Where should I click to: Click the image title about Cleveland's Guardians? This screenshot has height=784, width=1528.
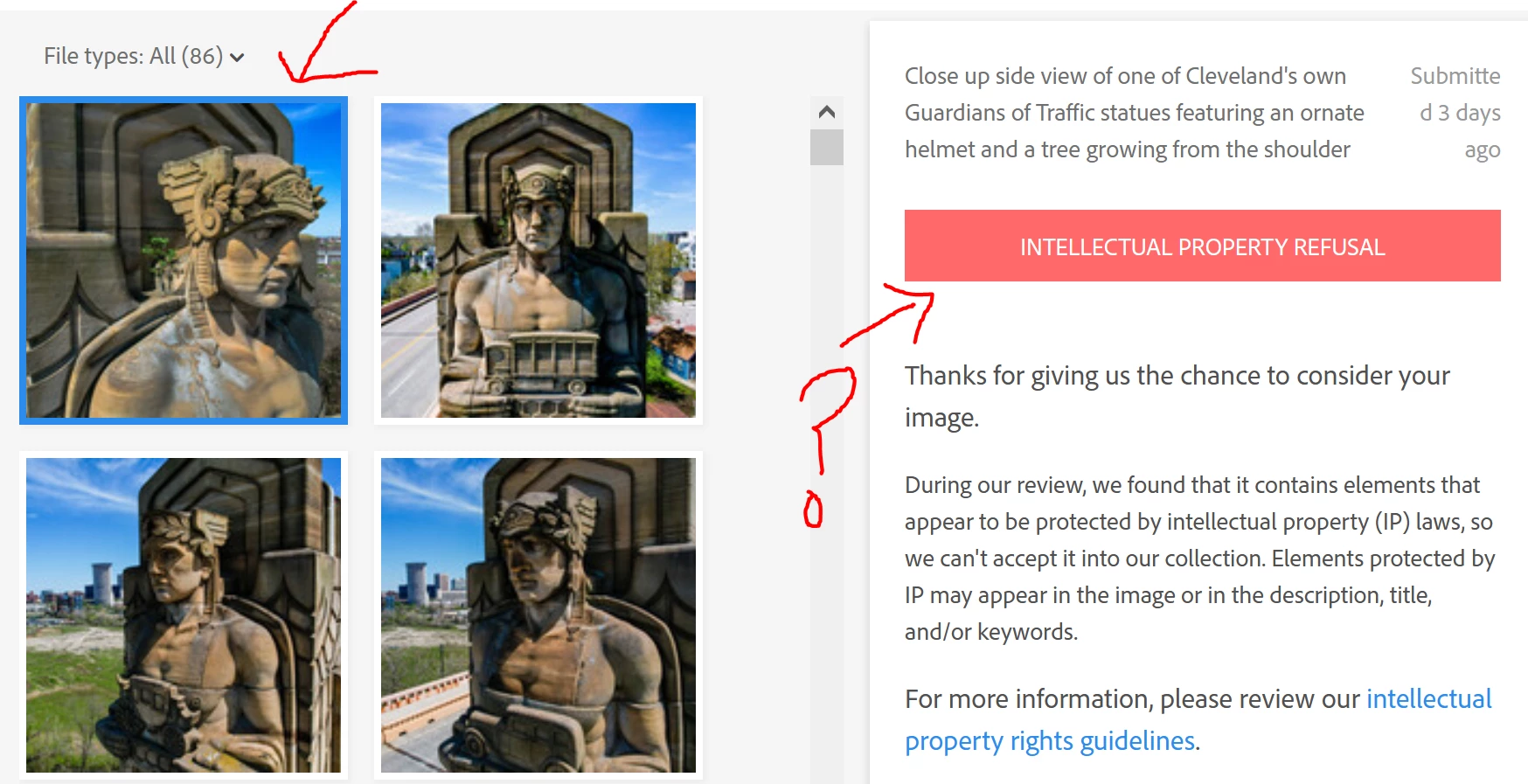(x=1135, y=113)
